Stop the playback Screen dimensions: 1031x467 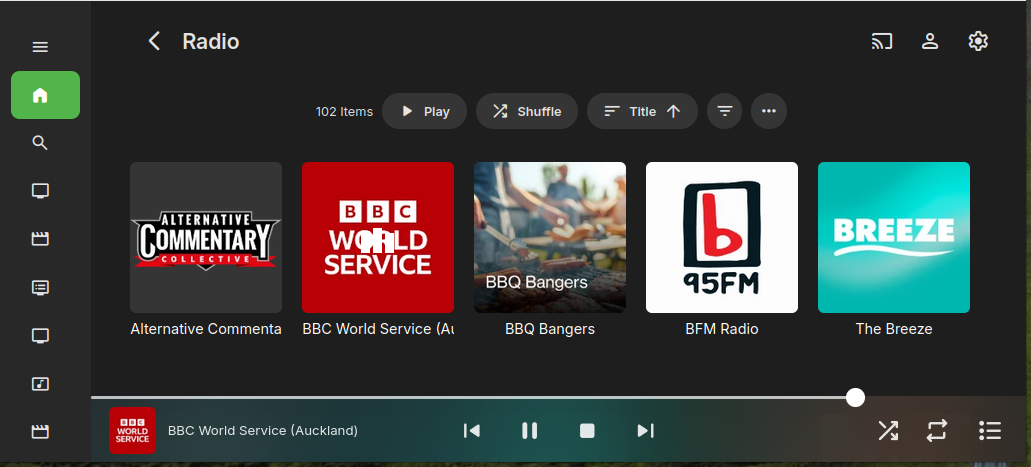click(587, 431)
